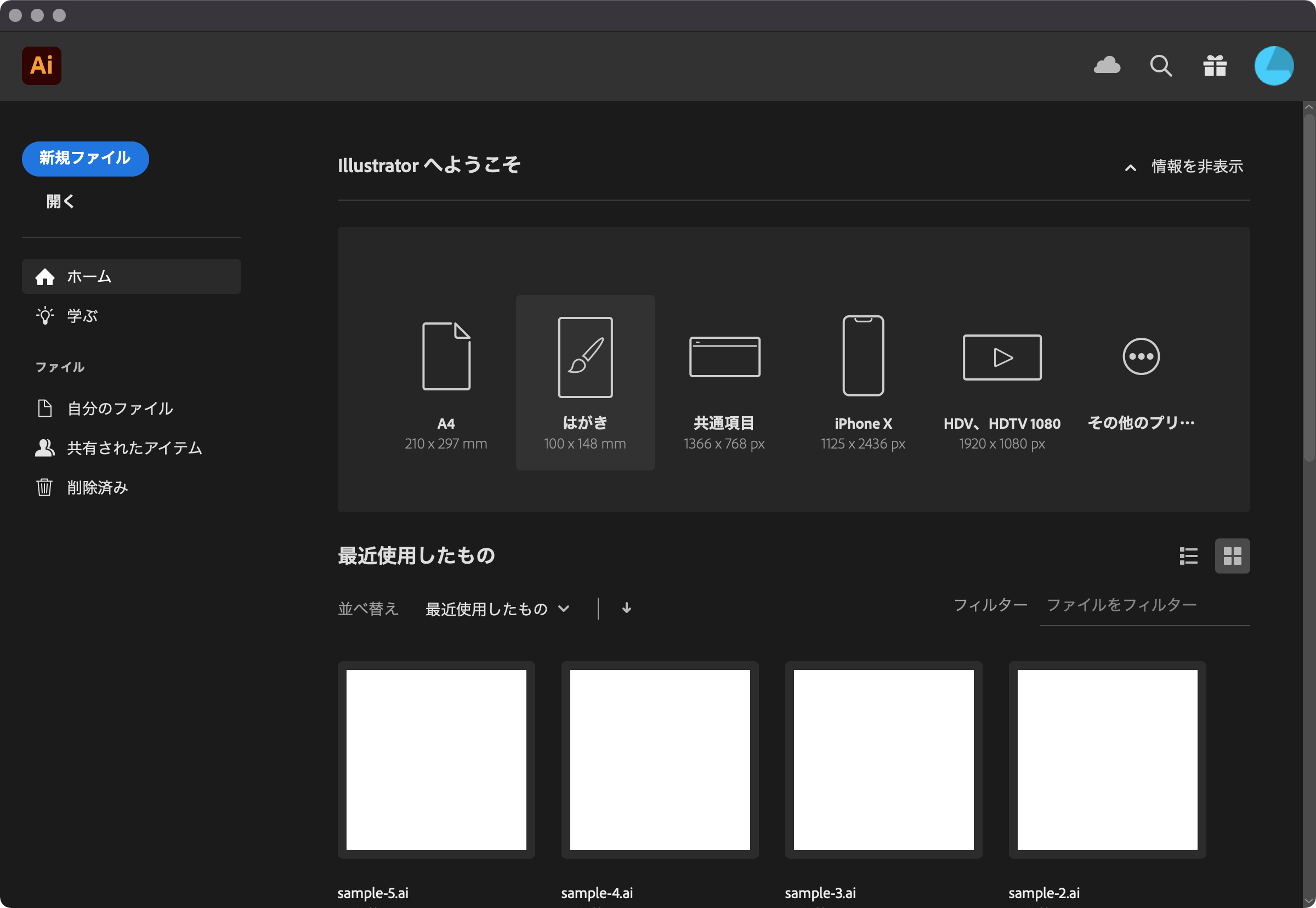Switch to list view icon
The image size is (1316, 908).
coord(1189,556)
